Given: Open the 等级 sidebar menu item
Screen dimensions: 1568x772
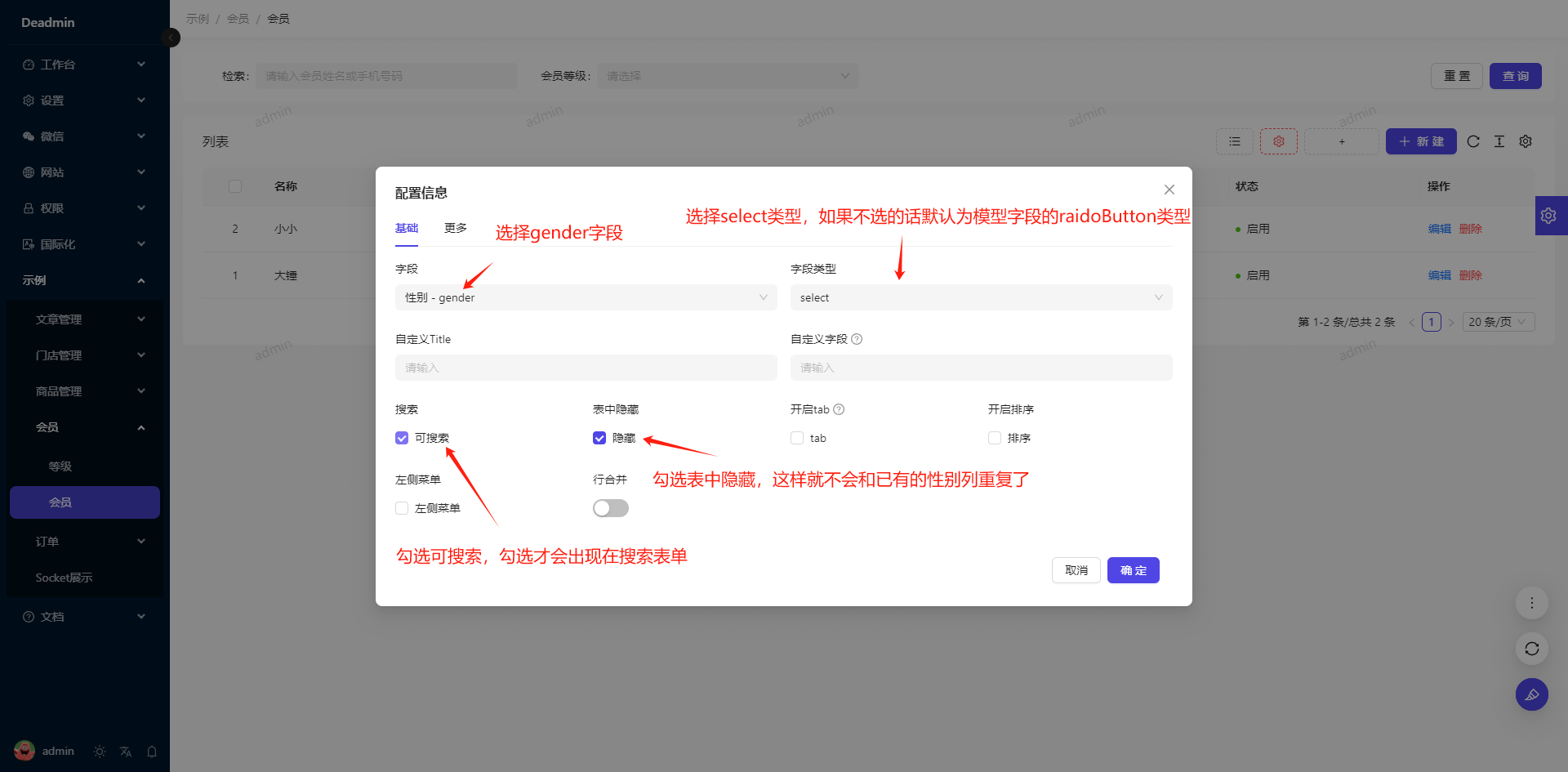Looking at the screenshot, I should coord(60,466).
